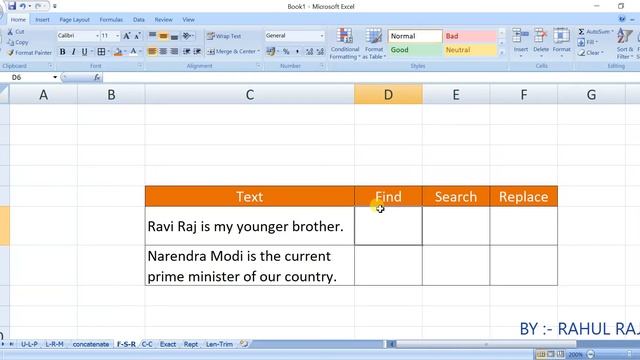Viewport: 640px width, 360px height.
Task: Open the View ribbon tab
Action: point(189,20)
